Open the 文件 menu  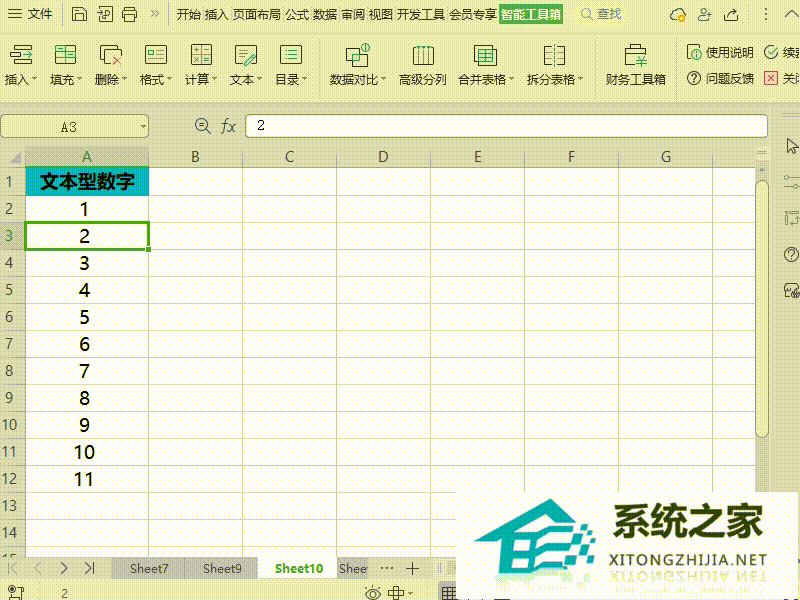tap(31, 14)
